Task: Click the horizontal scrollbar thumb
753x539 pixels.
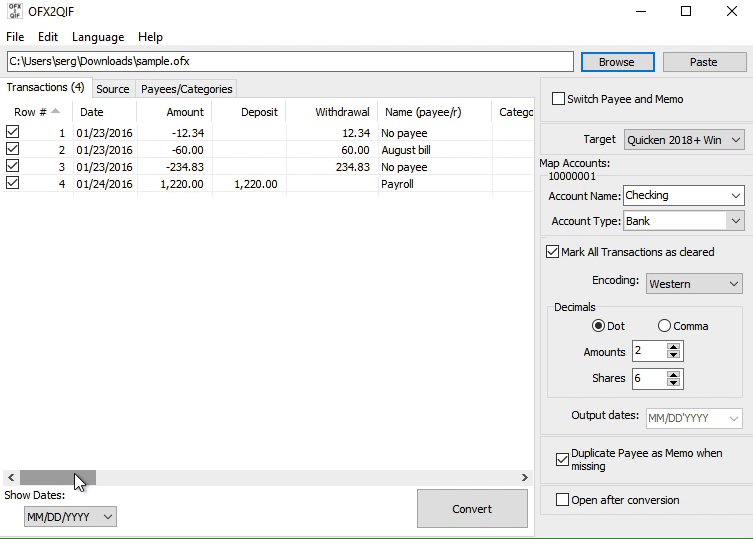Action: click(x=58, y=478)
